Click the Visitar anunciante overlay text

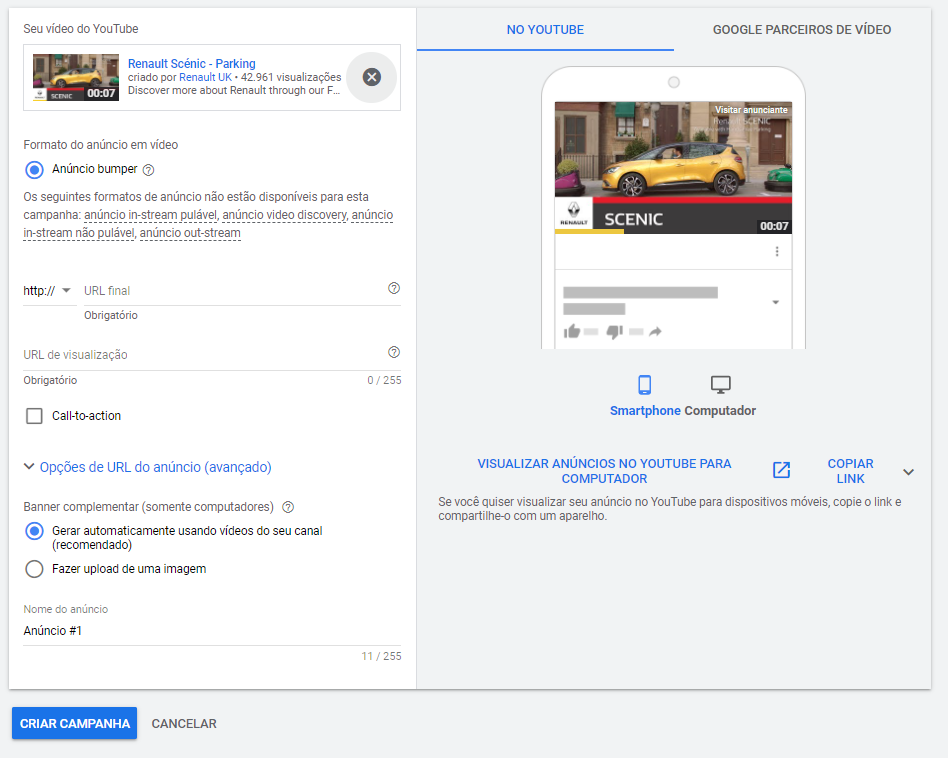click(x=751, y=110)
